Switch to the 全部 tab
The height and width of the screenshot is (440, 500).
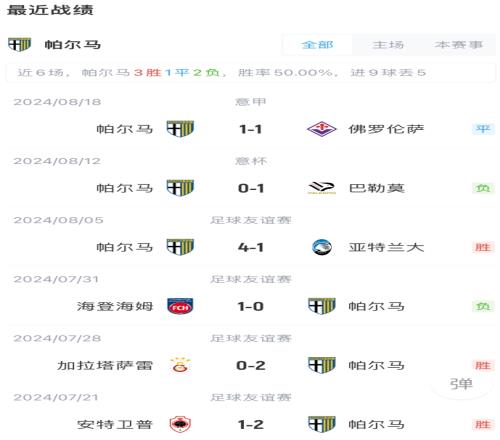(317, 45)
